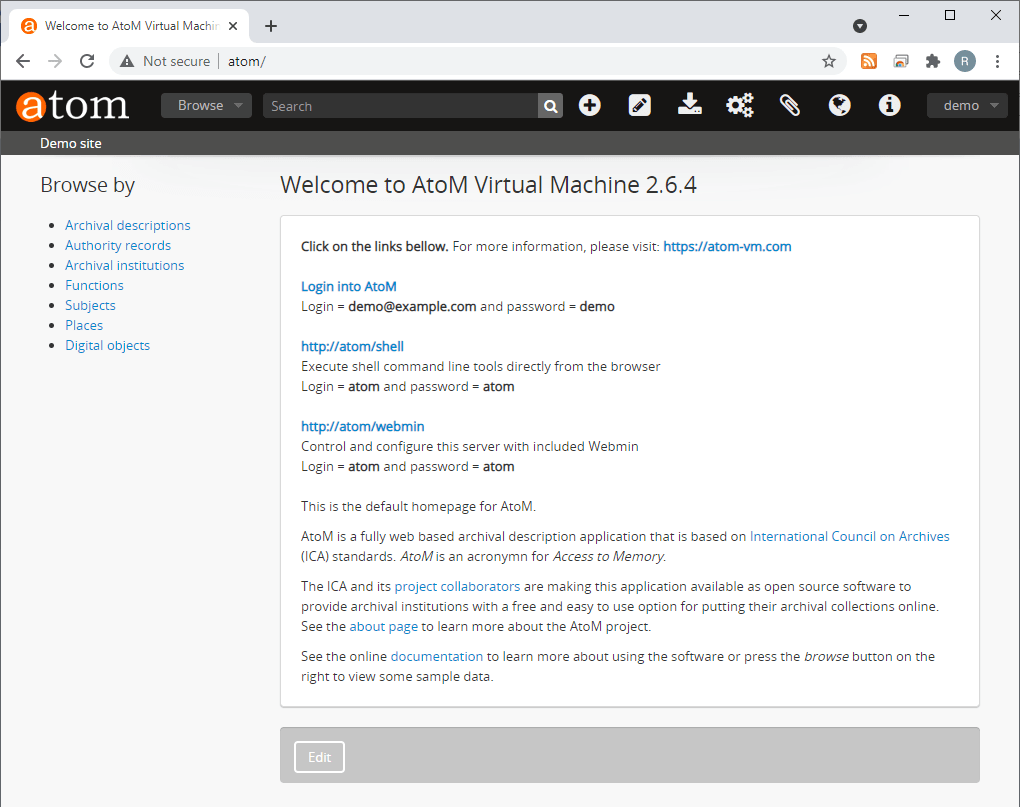View the Not secure site info warning
Image resolution: width=1020 pixels, height=807 pixels.
pos(165,61)
